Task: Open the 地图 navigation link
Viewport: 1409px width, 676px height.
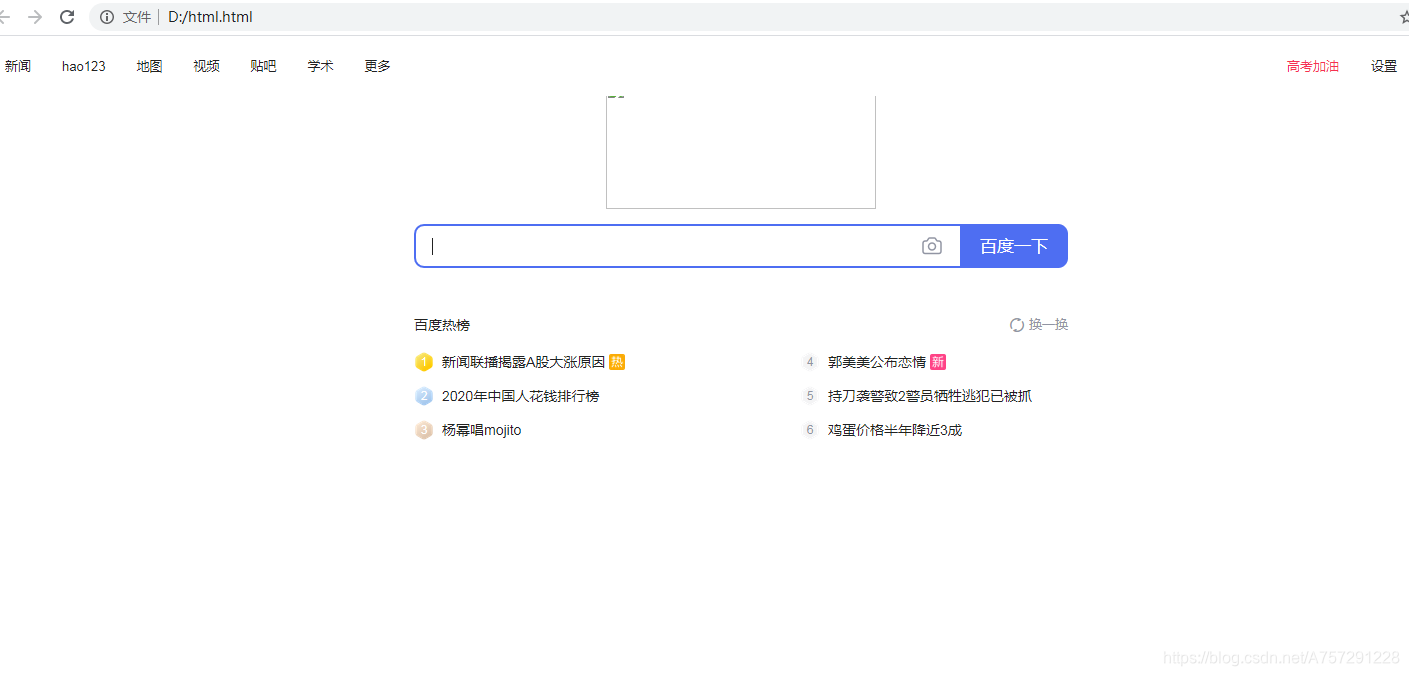Action: tap(150, 66)
